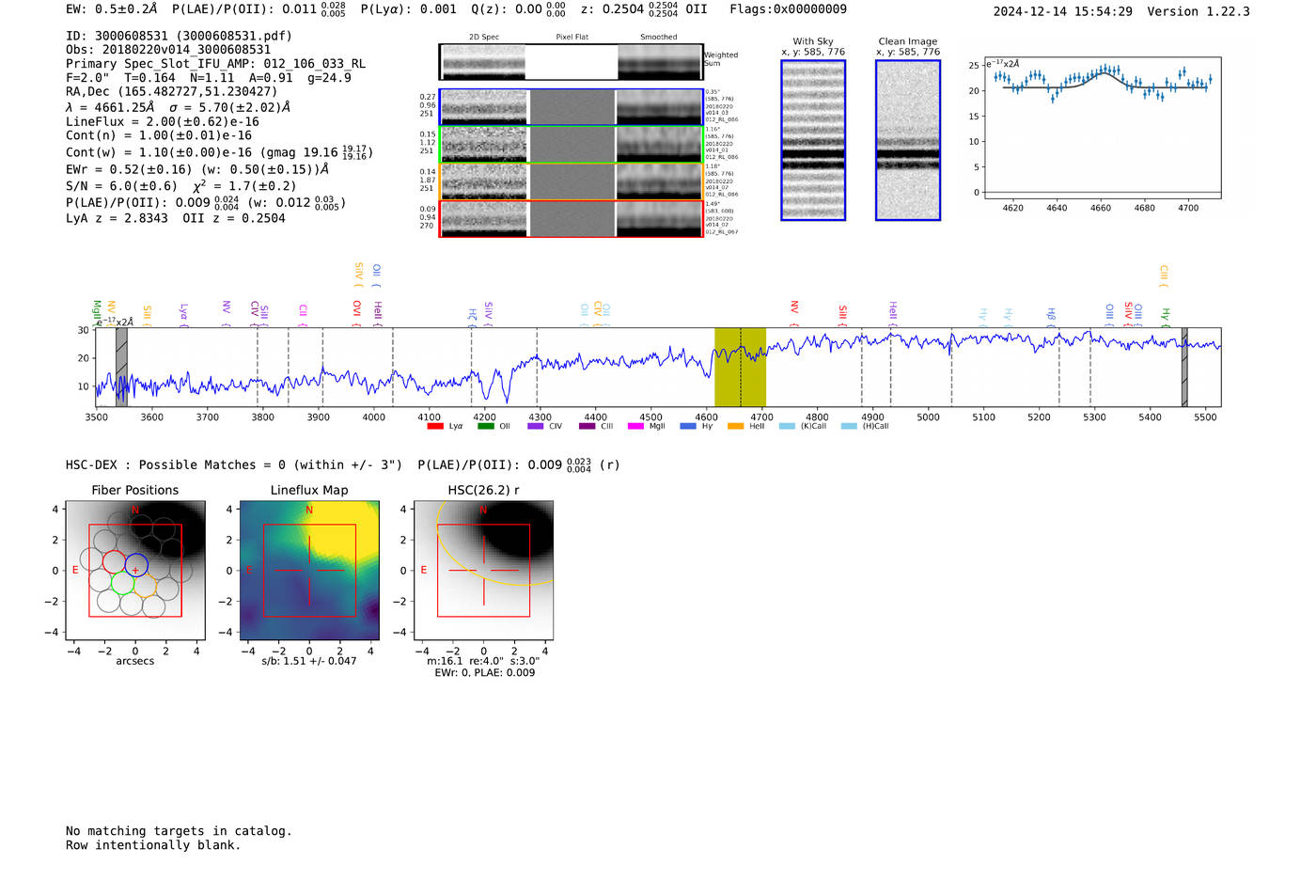
Task: Click the Pixel Flat column header
Action: (572, 37)
